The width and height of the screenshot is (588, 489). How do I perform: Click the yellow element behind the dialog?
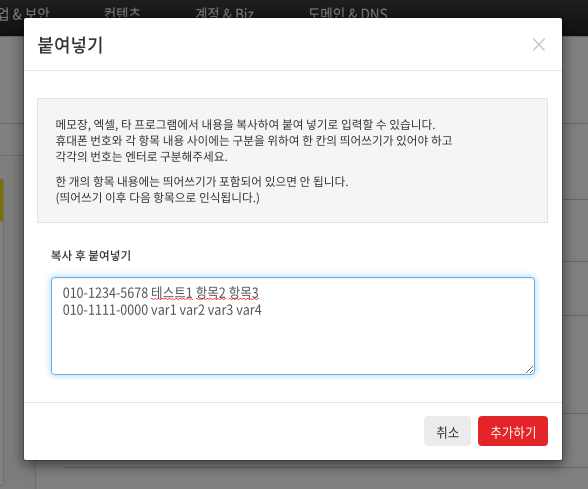click(x=2, y=200)
